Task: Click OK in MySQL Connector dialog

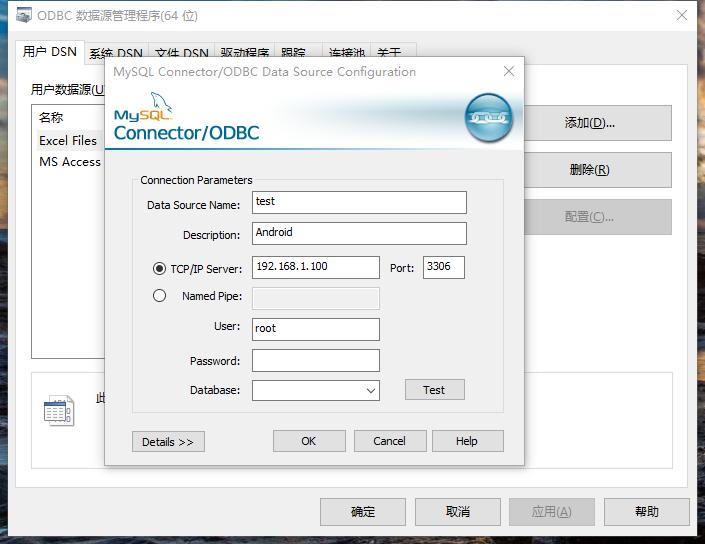Action: [309, 441]
